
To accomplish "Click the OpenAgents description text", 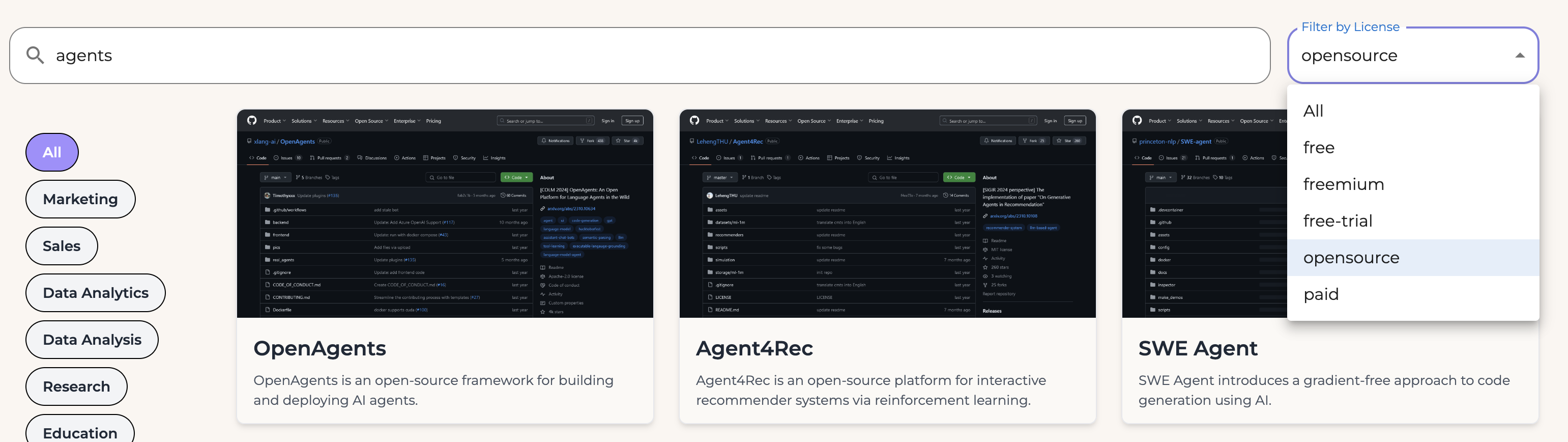I will [433, 390].
